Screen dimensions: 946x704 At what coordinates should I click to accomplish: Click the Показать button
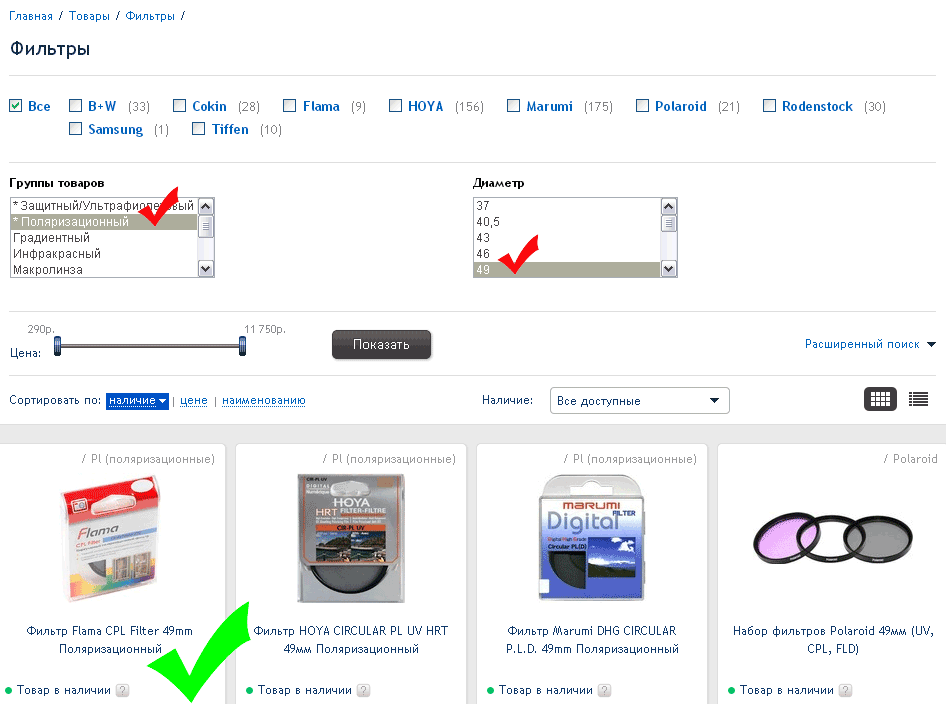click(x=381, y=344)
